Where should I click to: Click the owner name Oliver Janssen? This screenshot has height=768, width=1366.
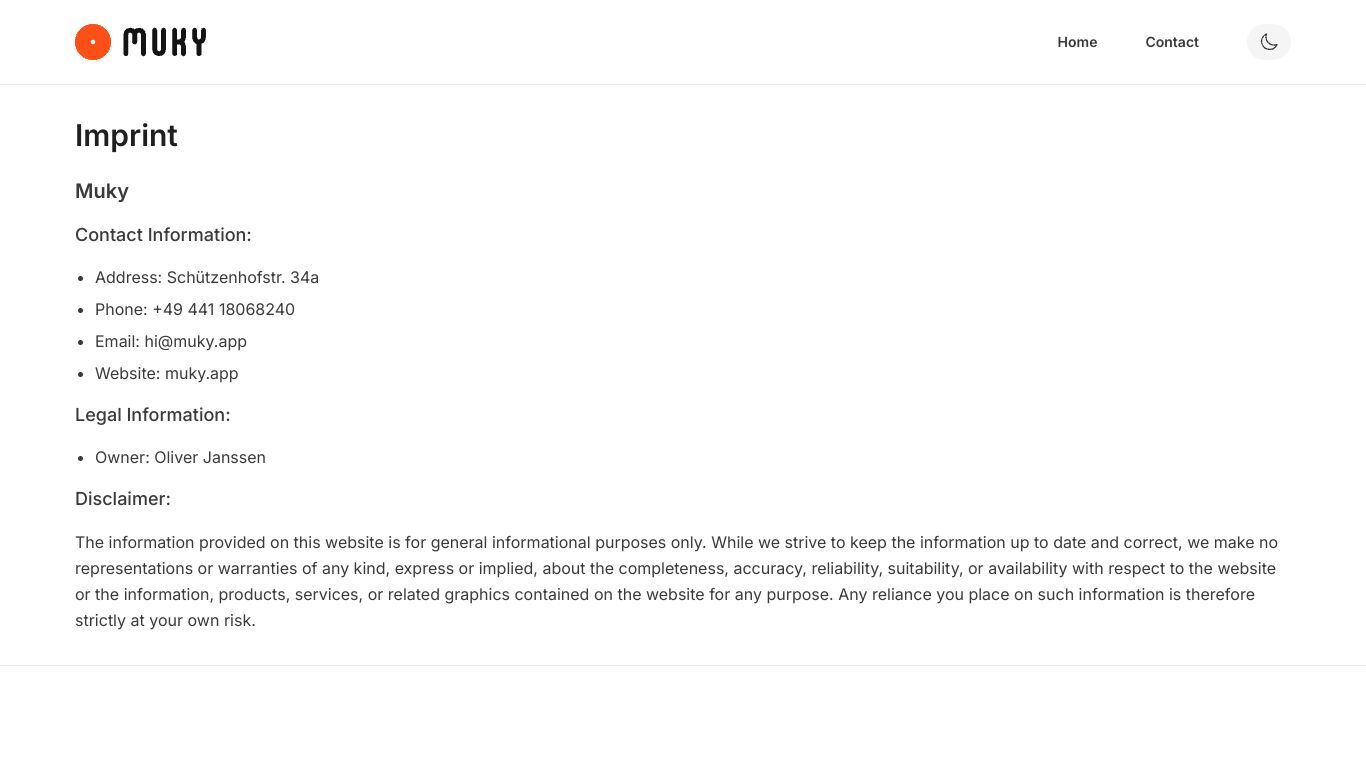pyautogui.click(x=210, y=457)
